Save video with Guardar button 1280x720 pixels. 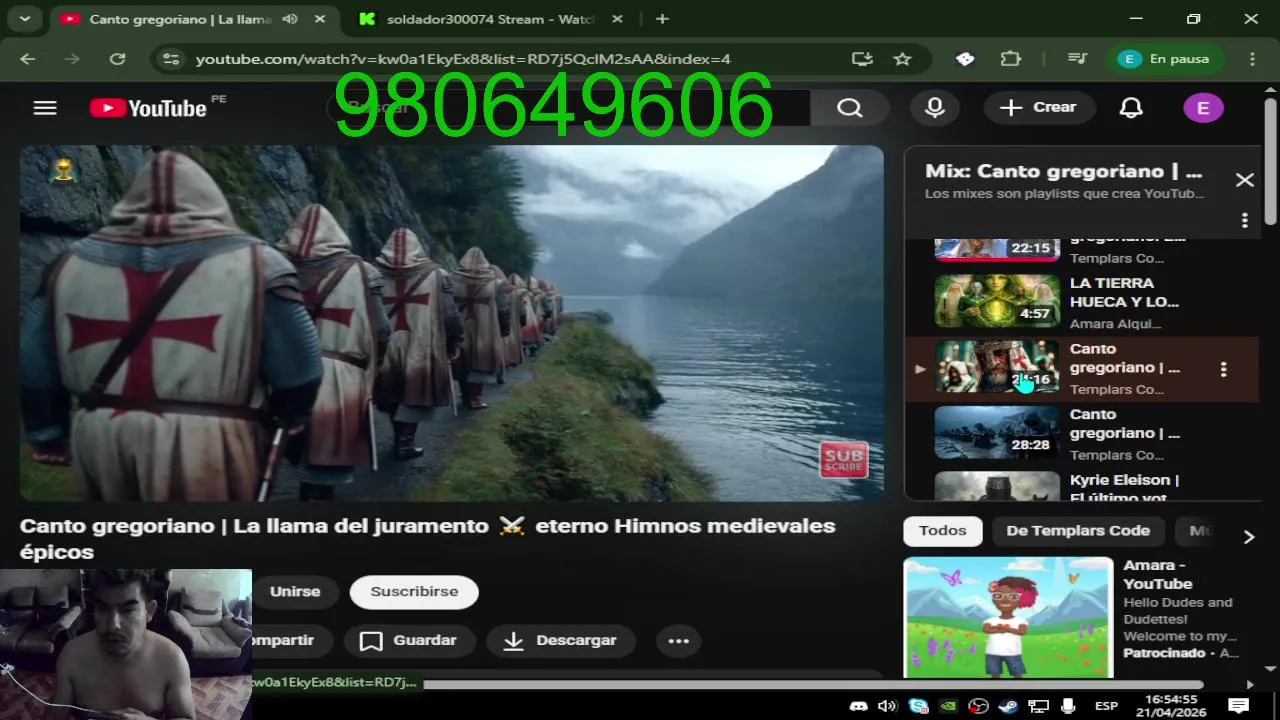click(408, 641)
